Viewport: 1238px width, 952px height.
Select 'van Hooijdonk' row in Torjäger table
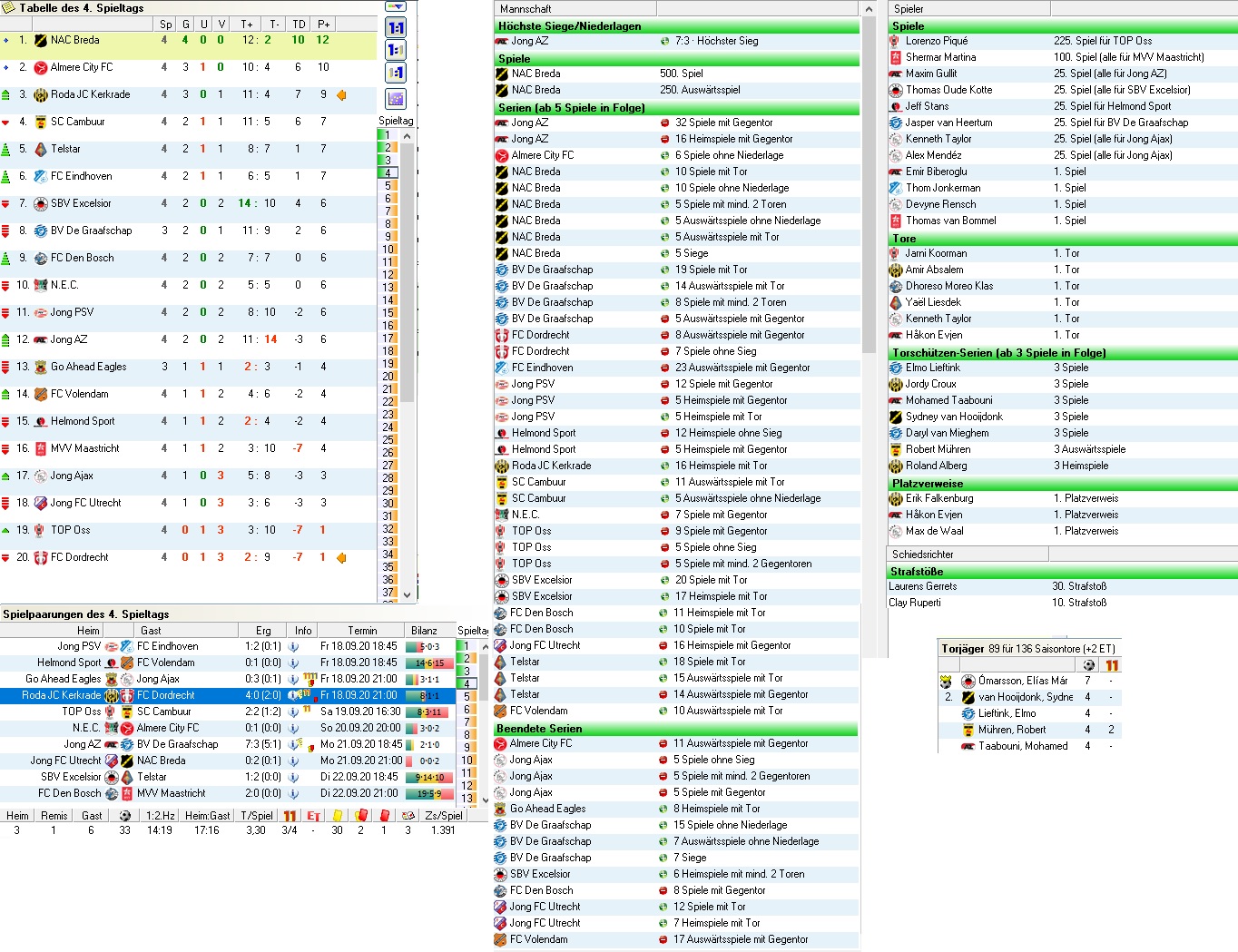pyautogui.click(x=1029, y=697)
